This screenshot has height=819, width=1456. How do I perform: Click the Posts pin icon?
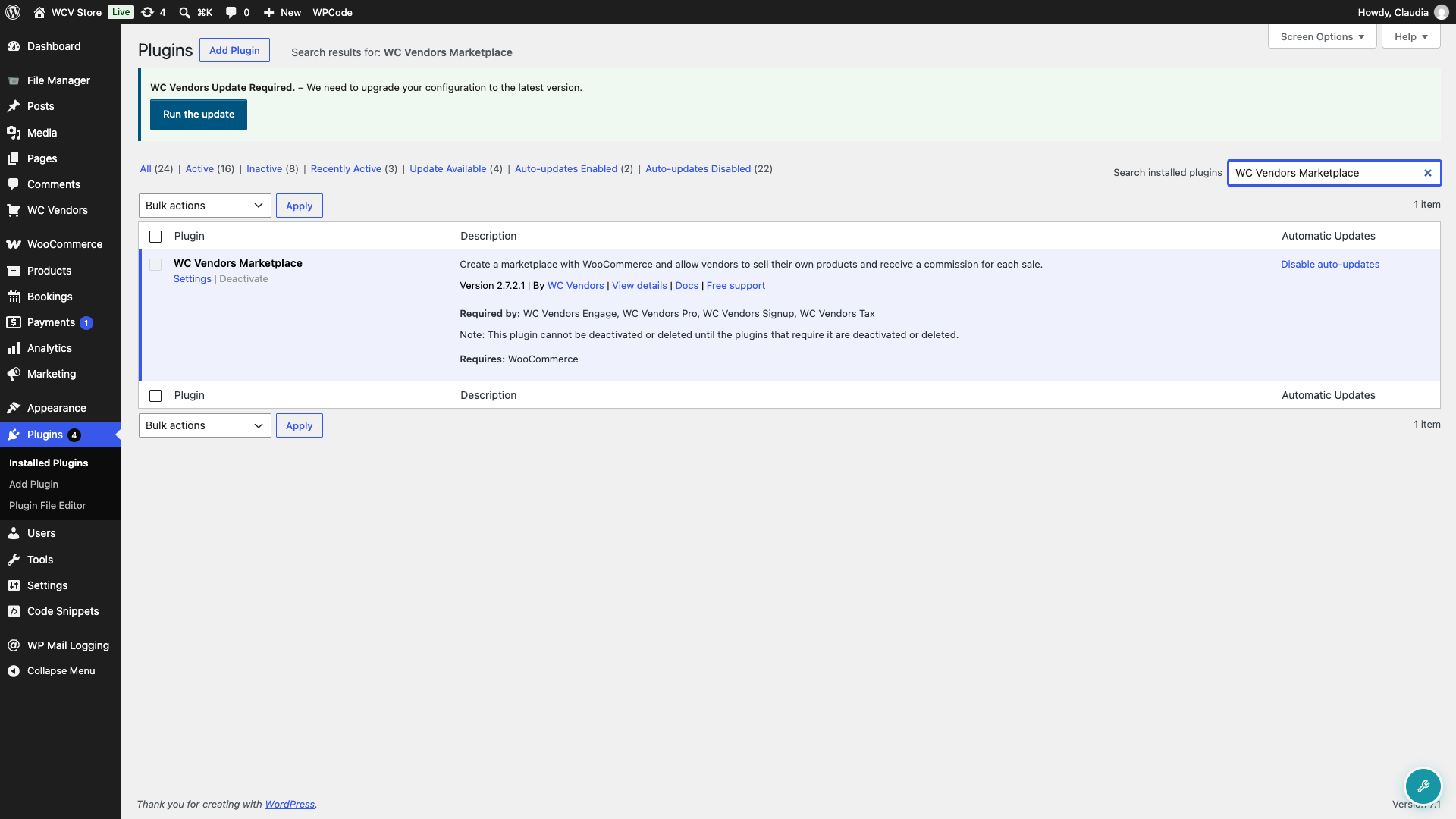coord(14,106)
